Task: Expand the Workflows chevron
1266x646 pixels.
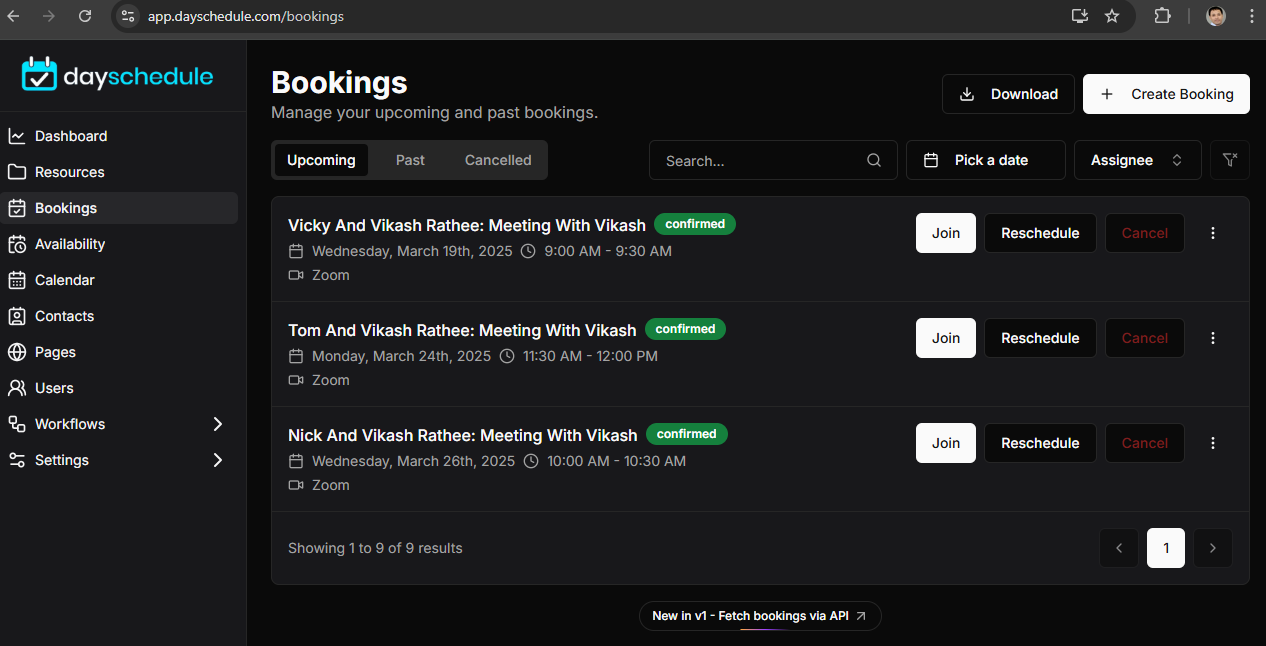Action: (x=218, y=424)
